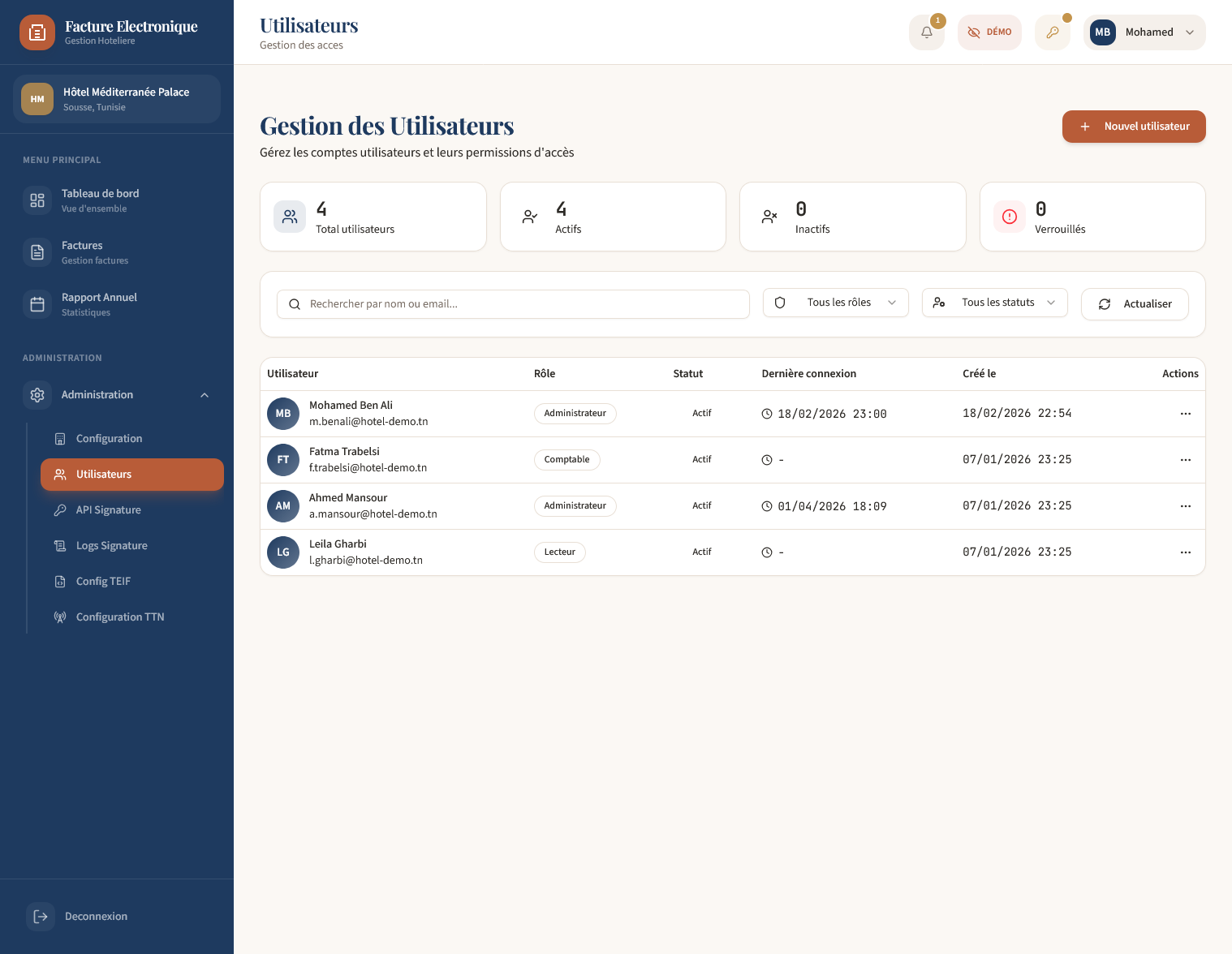Select the Hôtel Méditerranée Palace card

coord(117,99)
